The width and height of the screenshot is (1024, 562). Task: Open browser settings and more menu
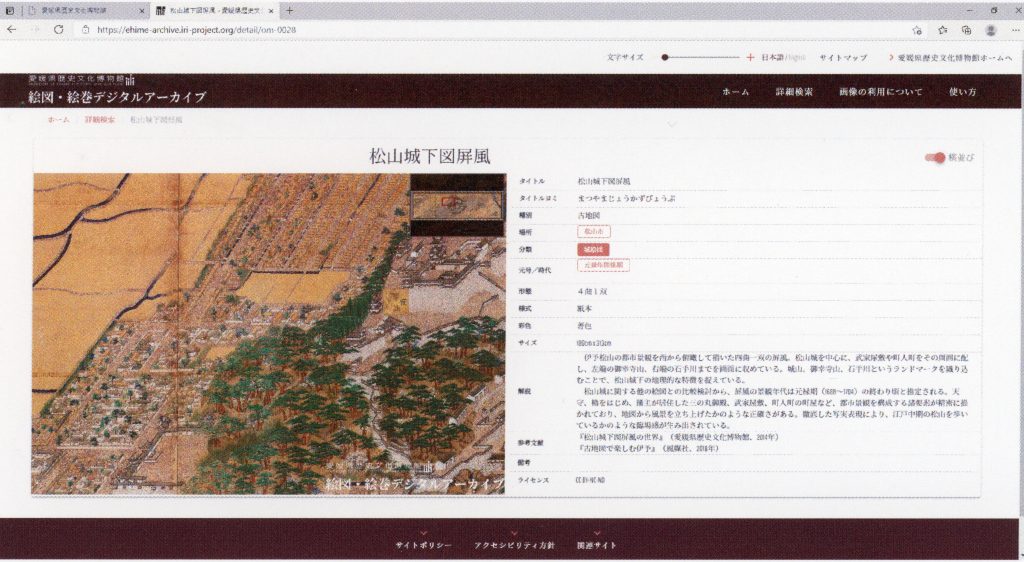point(1016,30)
